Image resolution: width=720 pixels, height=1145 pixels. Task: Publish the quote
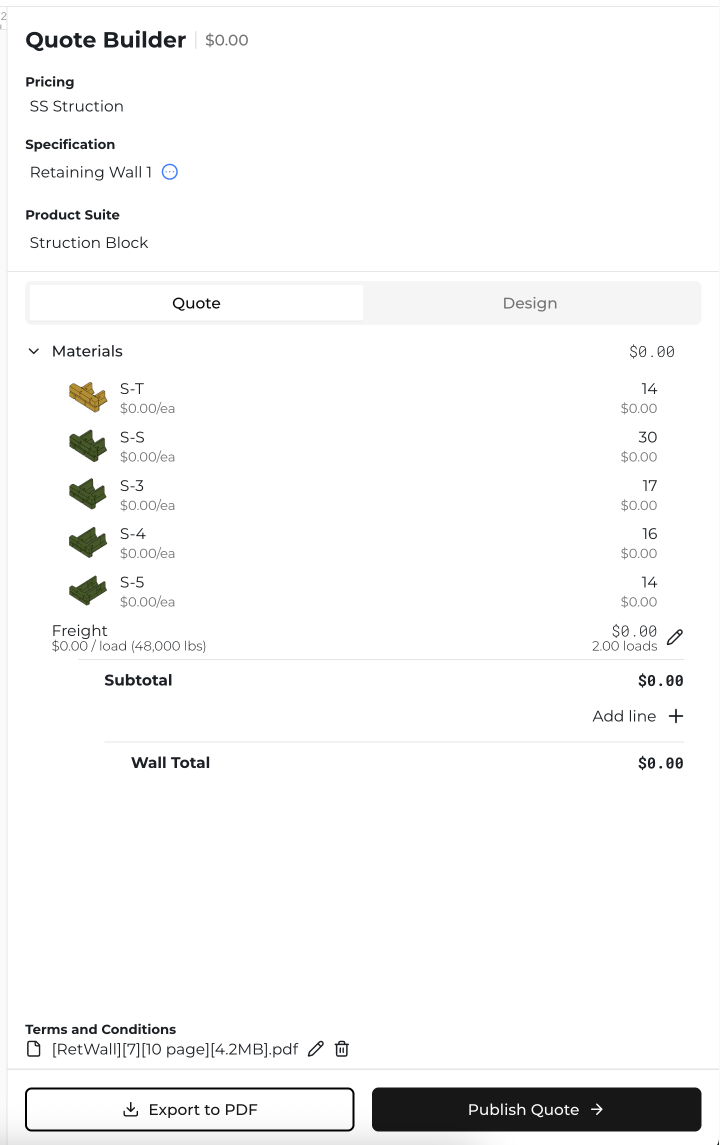coord(536,1109)
